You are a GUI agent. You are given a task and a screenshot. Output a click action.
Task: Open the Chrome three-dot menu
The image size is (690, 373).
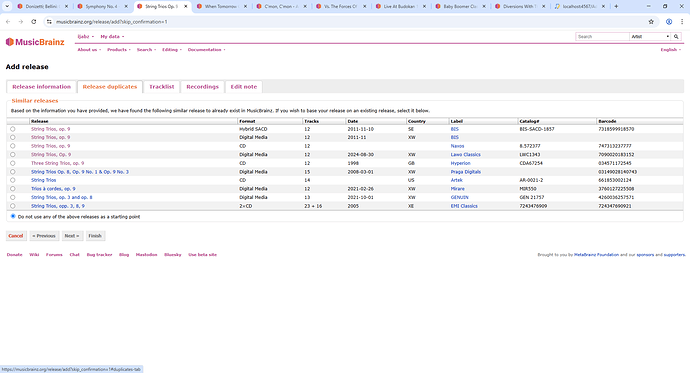[682, 22]
